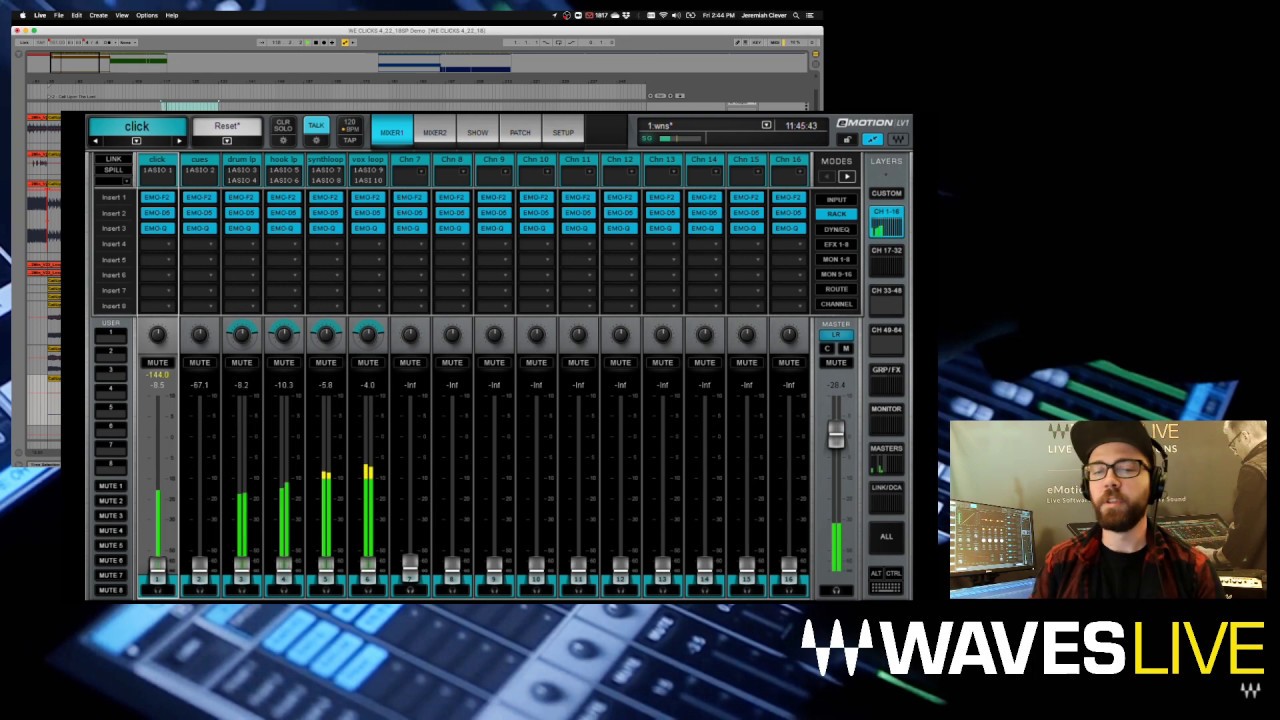Cue channel 10 with its headphone icon

[536, 591]
